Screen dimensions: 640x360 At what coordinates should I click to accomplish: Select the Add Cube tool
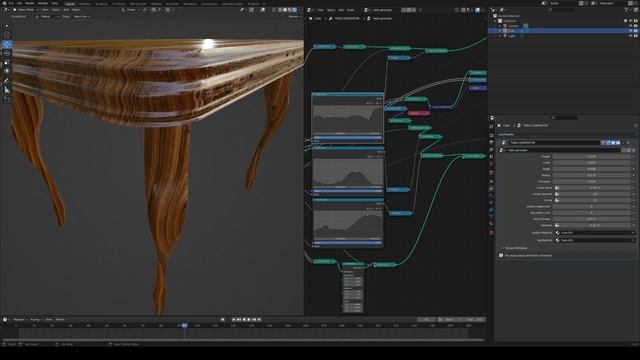point(7,99)
